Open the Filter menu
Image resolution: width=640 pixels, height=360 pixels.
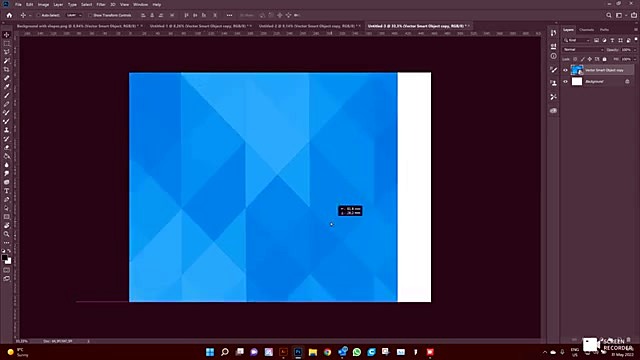[101, 4]
